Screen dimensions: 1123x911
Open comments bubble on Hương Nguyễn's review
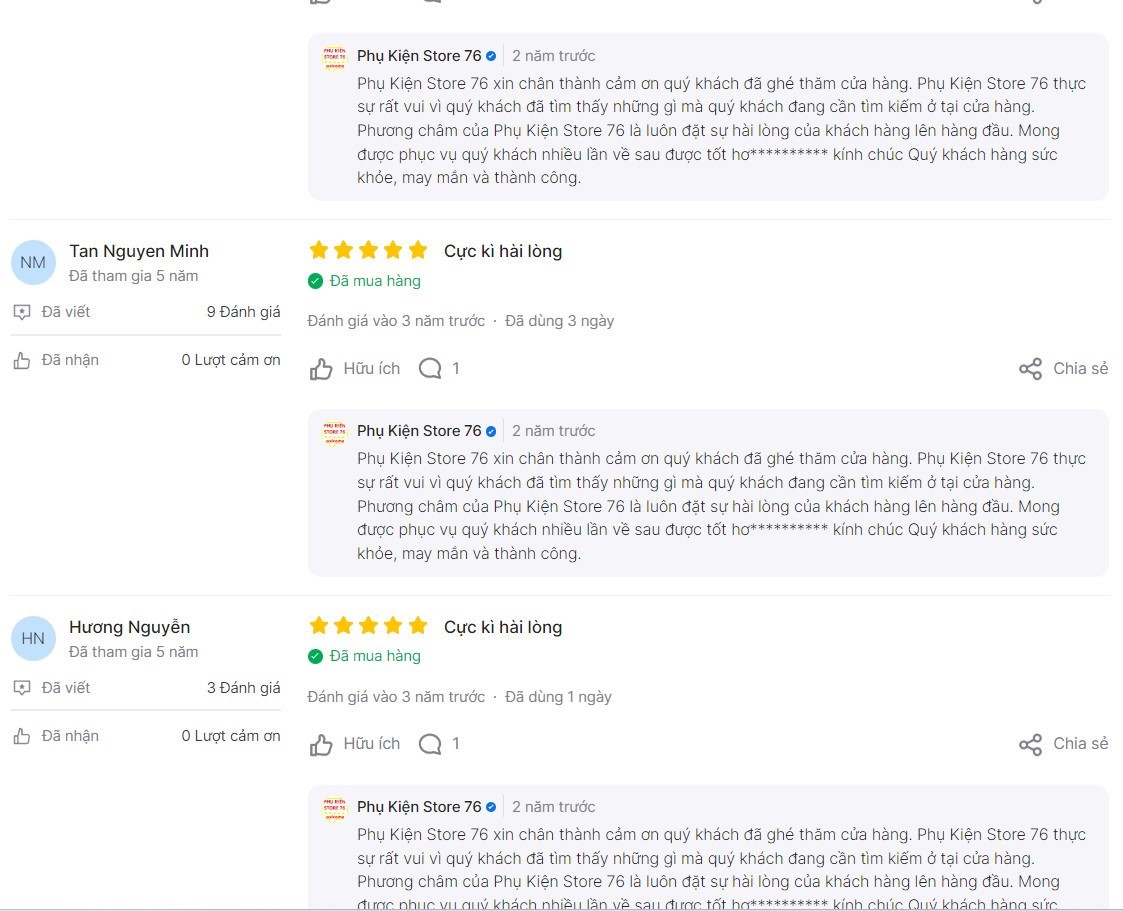[430, 744]
